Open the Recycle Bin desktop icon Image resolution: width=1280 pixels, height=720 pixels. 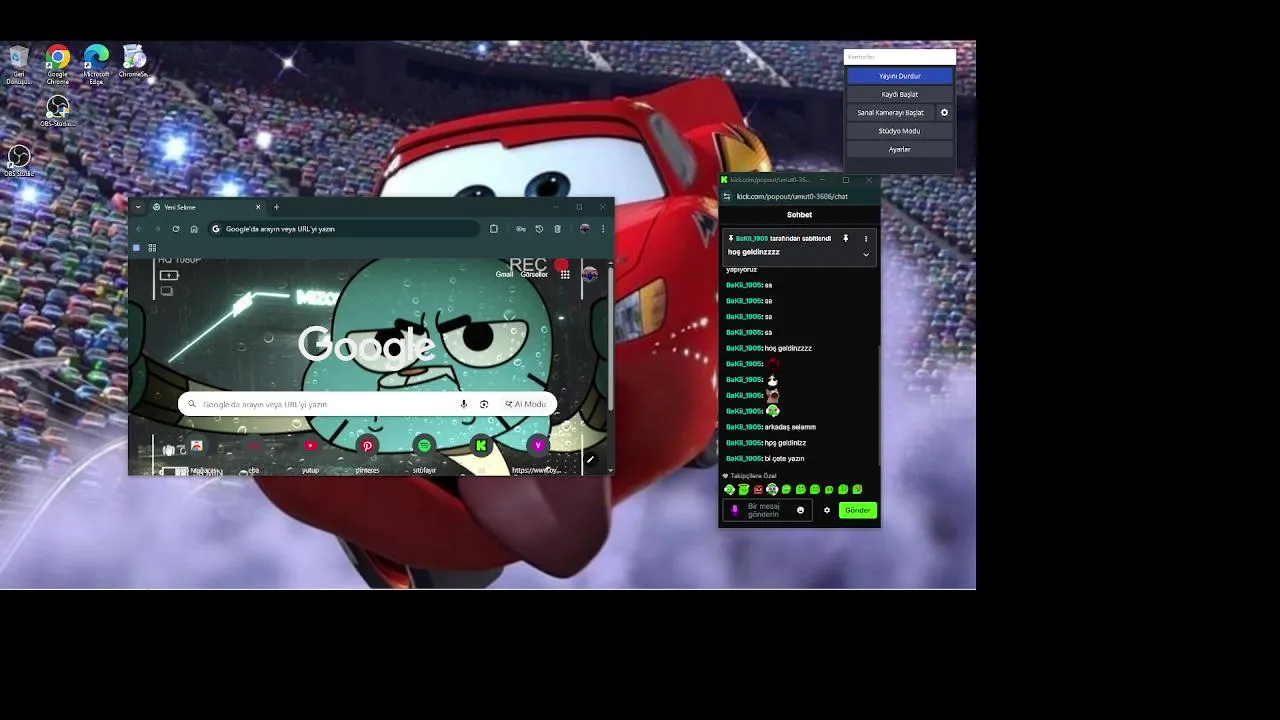18,64
